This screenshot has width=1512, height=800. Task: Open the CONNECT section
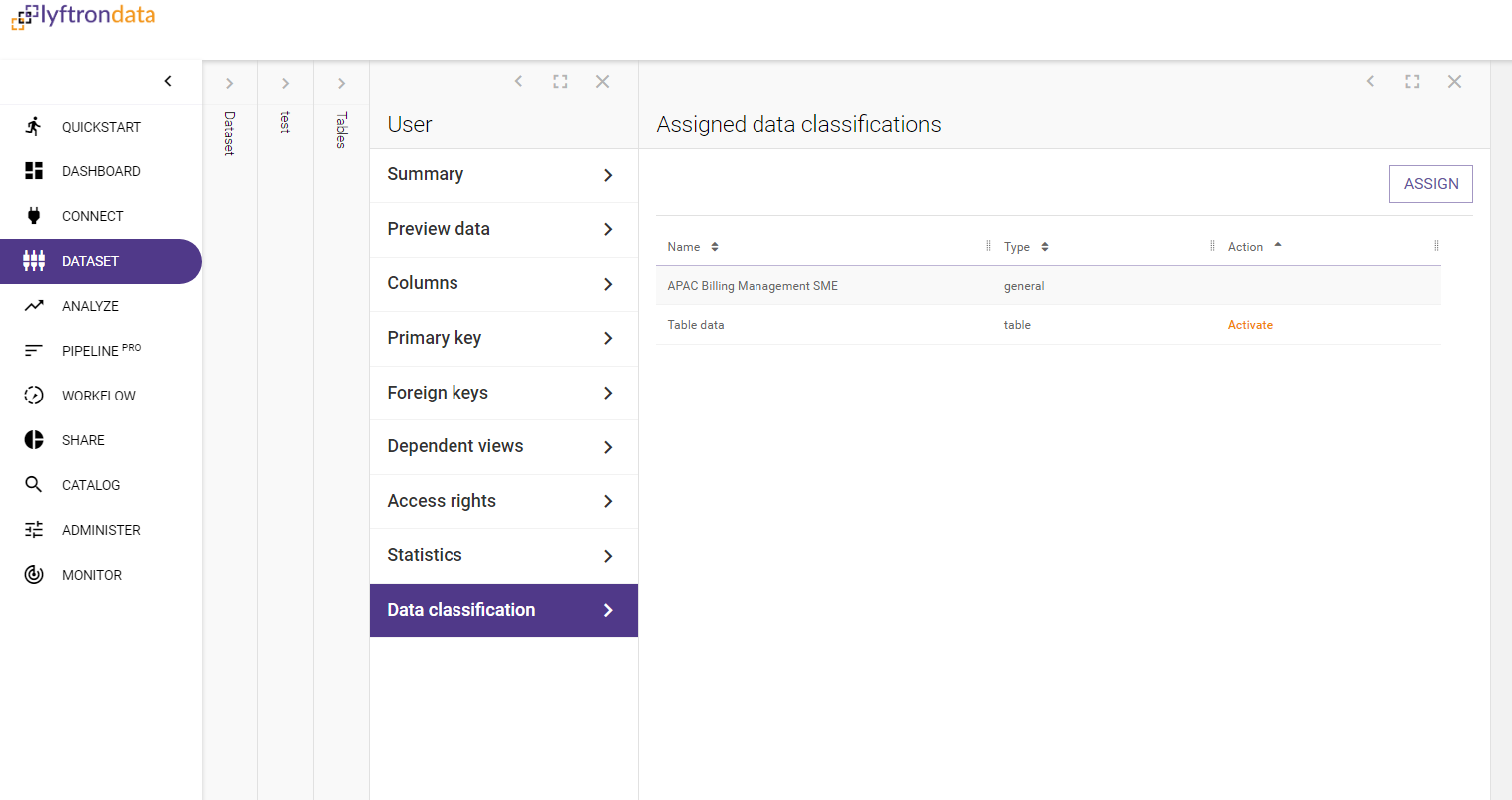pos(93,216)
